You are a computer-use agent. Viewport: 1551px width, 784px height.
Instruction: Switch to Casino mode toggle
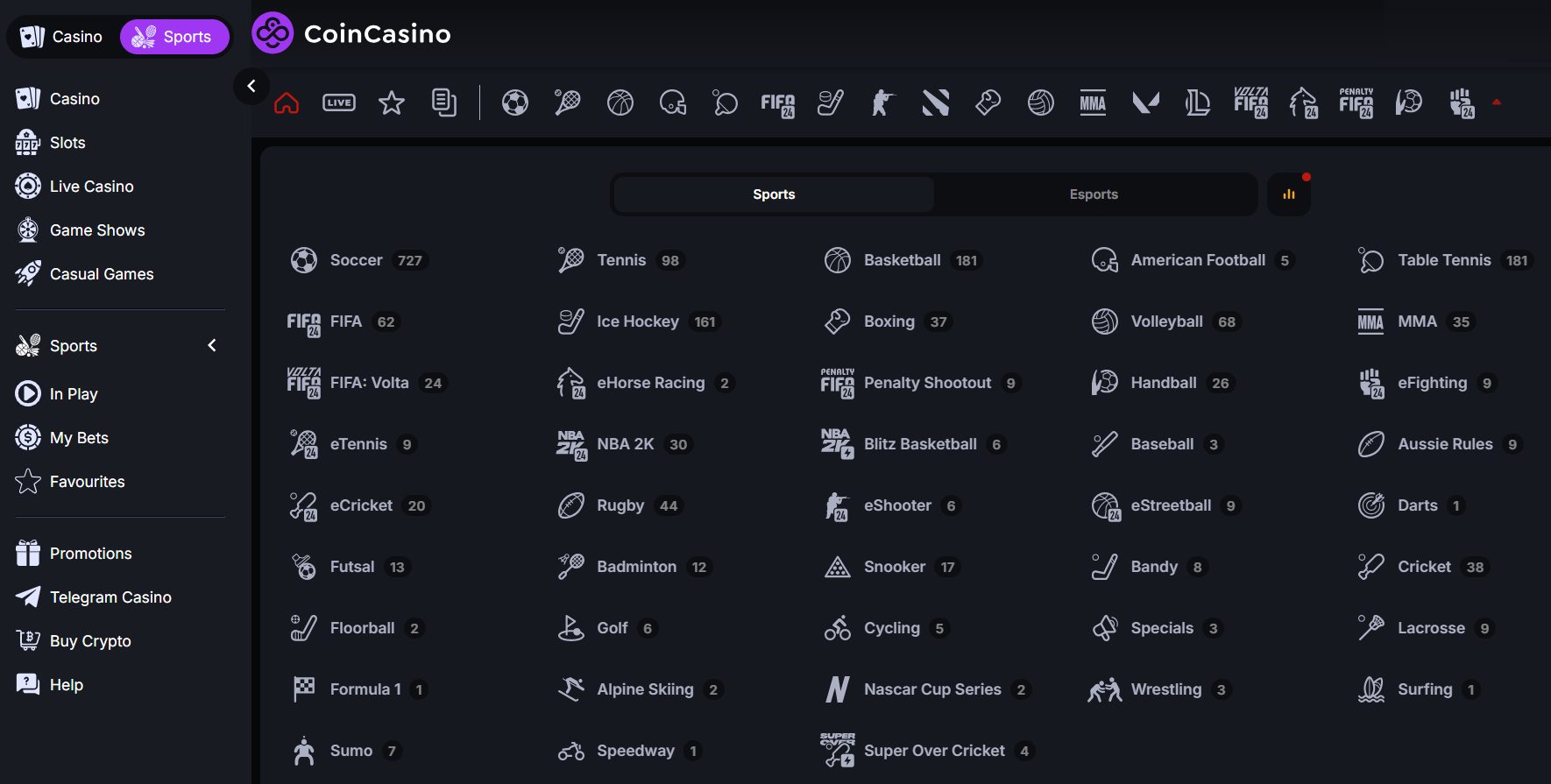click(x=62, y=37)
